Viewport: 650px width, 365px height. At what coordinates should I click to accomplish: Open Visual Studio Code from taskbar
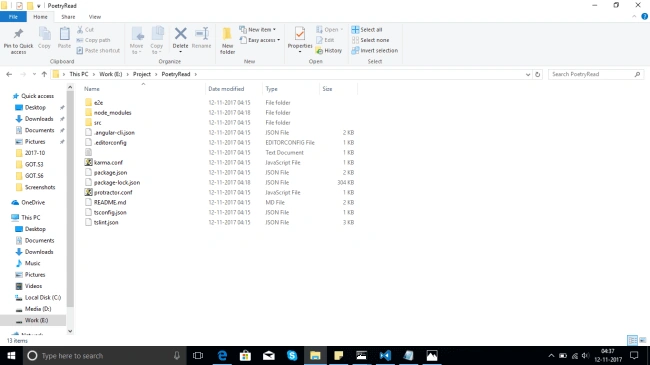385,355
